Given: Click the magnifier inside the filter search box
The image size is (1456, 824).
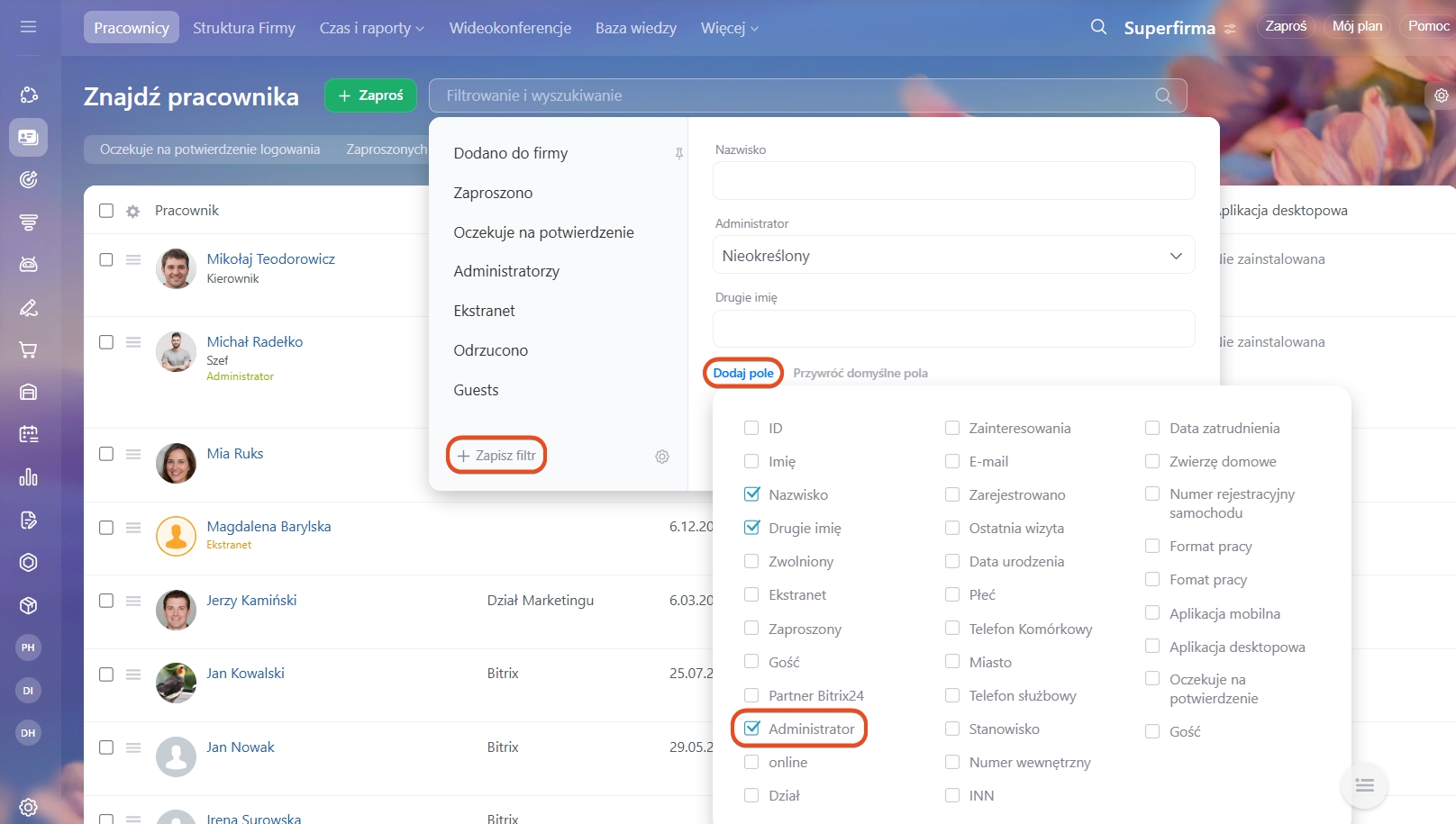Looking at the screenshot, I should 1163,95.
